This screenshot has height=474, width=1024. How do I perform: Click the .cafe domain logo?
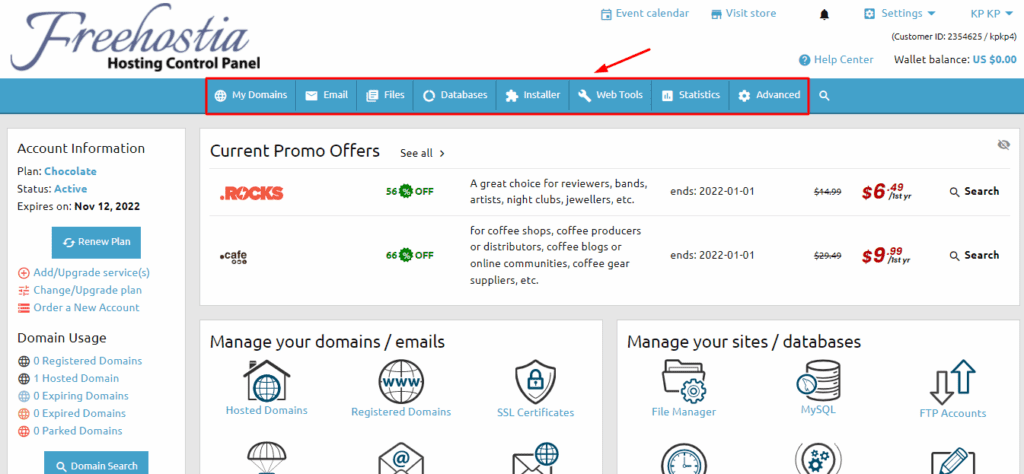(233, 256)
